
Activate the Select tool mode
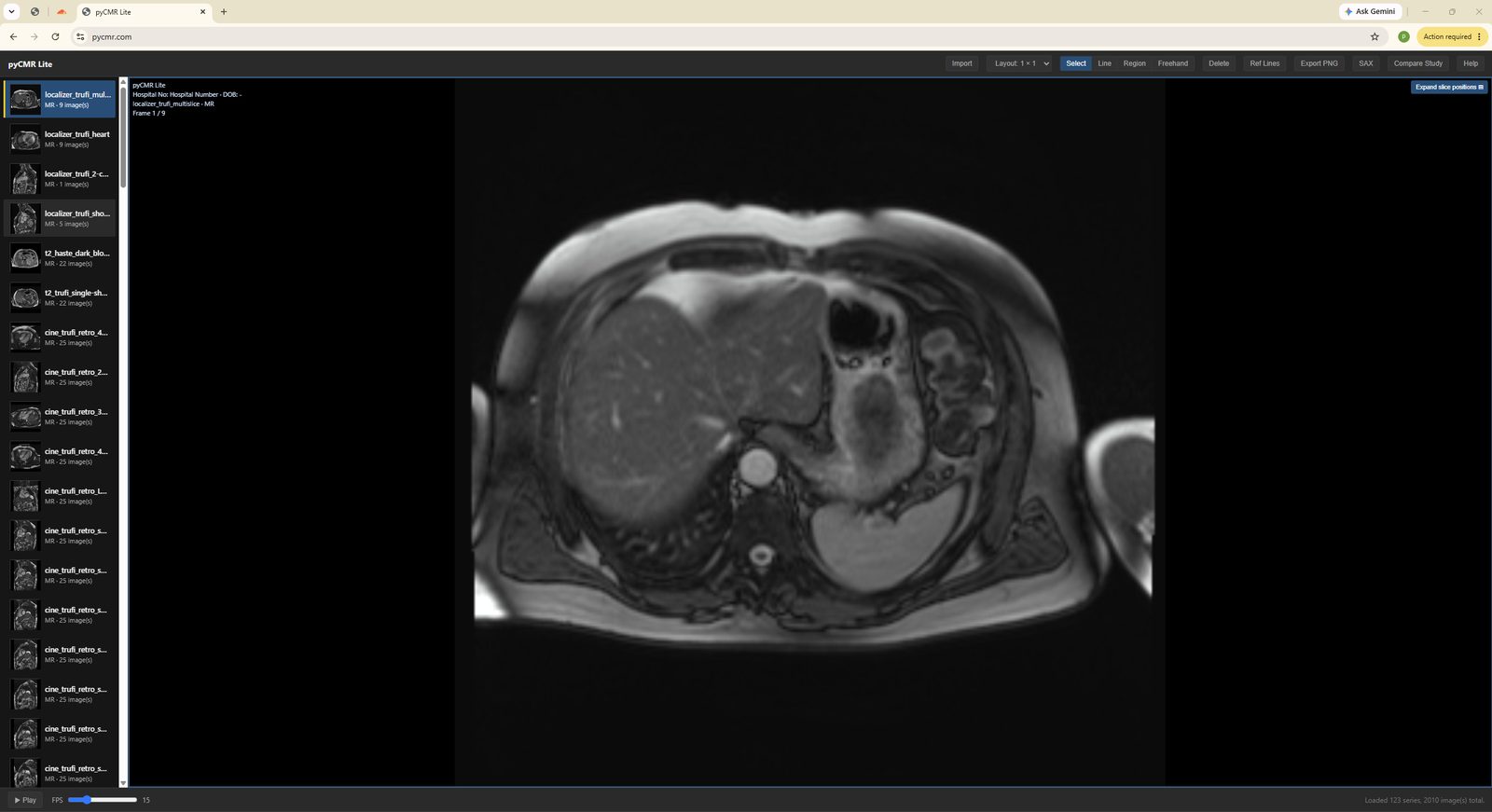click(x=1076, y=63)
